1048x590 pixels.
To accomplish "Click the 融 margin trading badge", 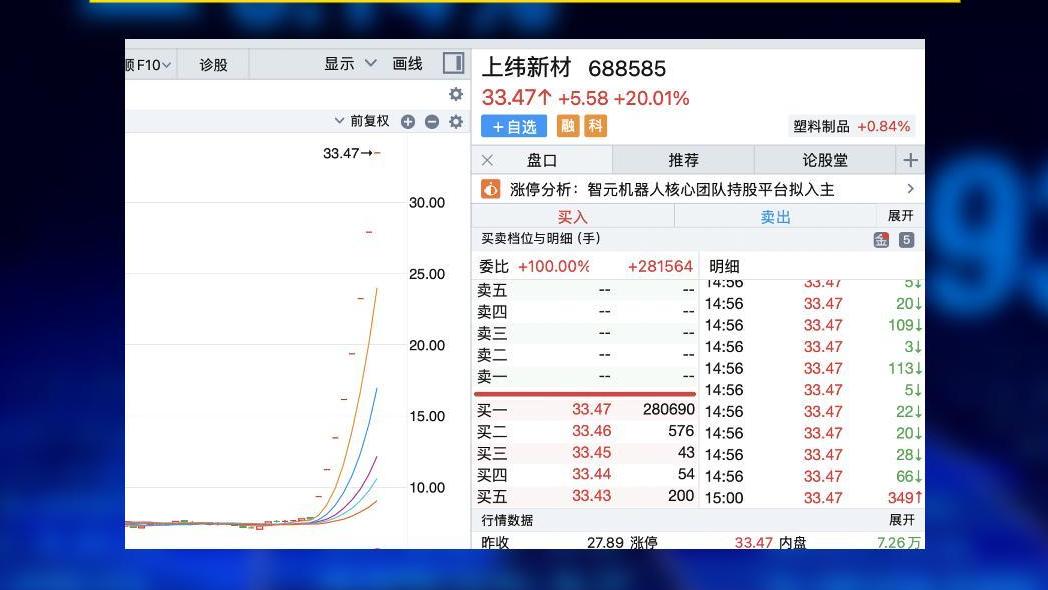I will click(567, 126).
